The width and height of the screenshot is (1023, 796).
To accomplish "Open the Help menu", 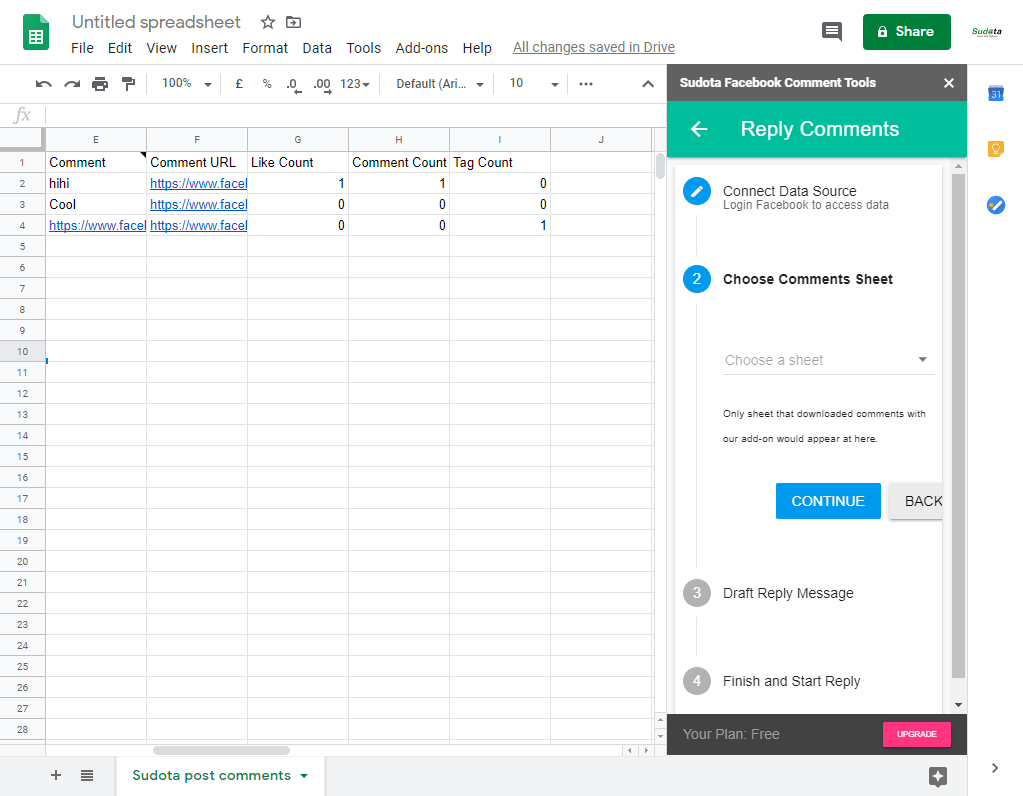I will tap(477, 48).
